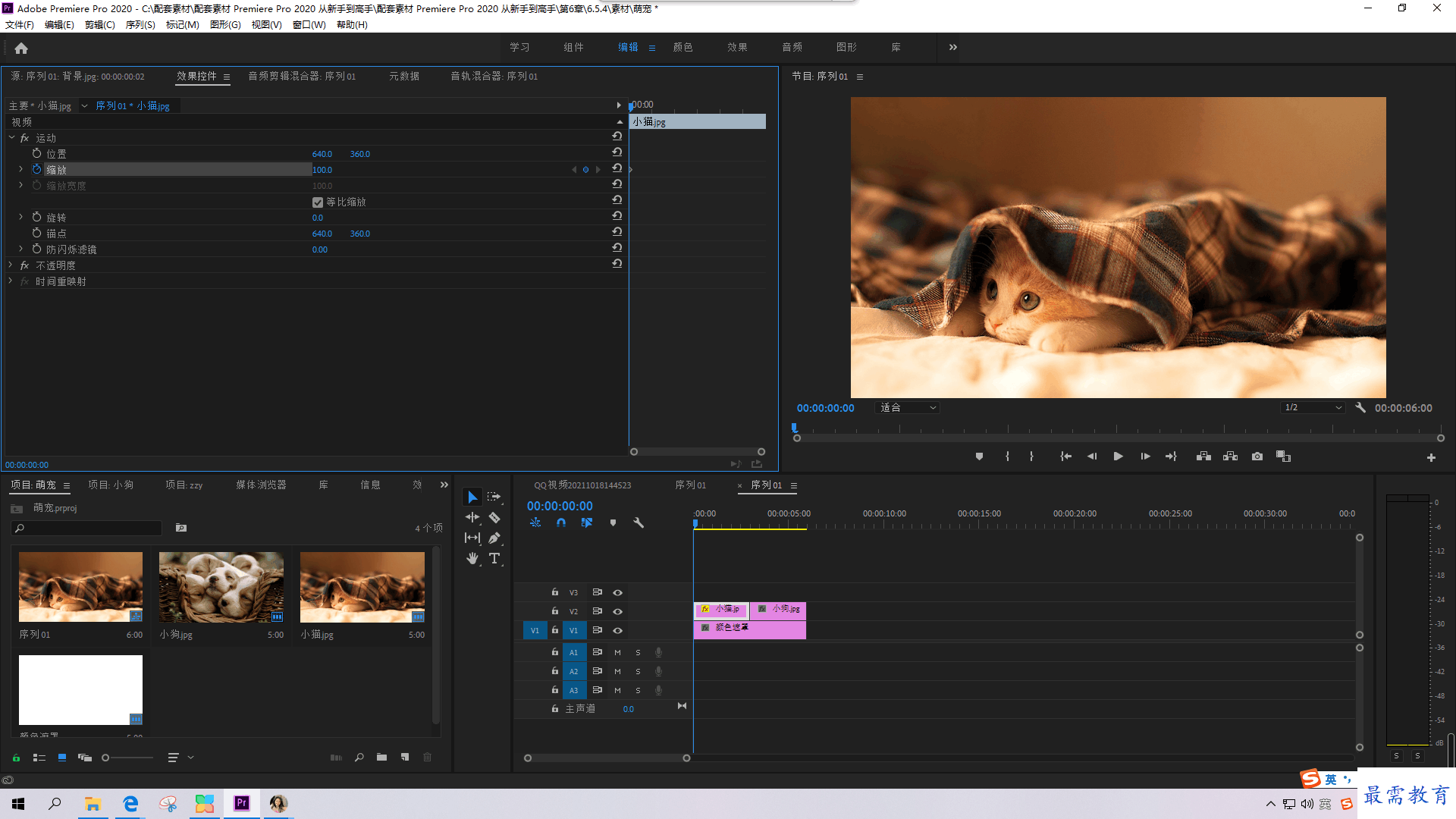The image size is (1456, 819).
Task: Toggle V3 track visibility eye
Action: [x=617, y=592]
